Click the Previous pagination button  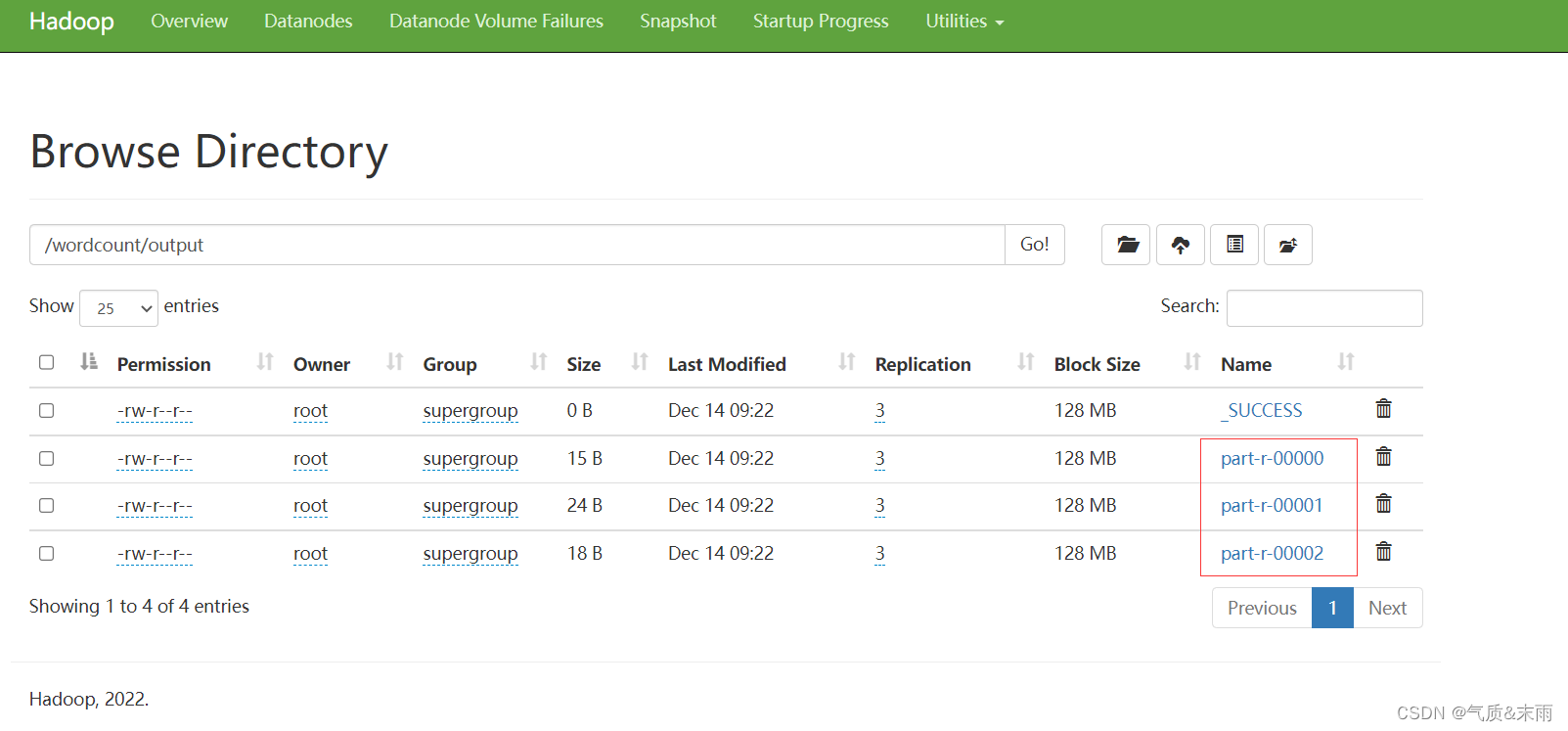pos(1262,608)
